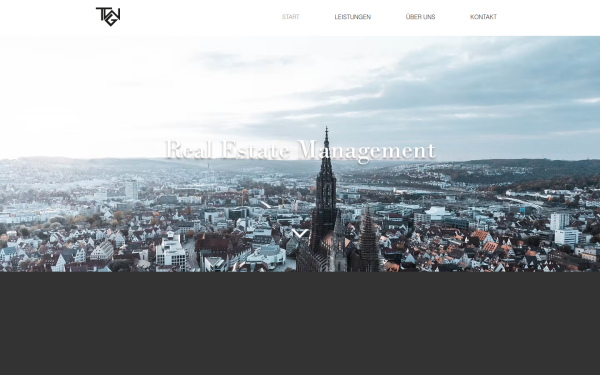Open the ÜBER UNS page
The image size is (600, 375).
[x=420, y=17]
